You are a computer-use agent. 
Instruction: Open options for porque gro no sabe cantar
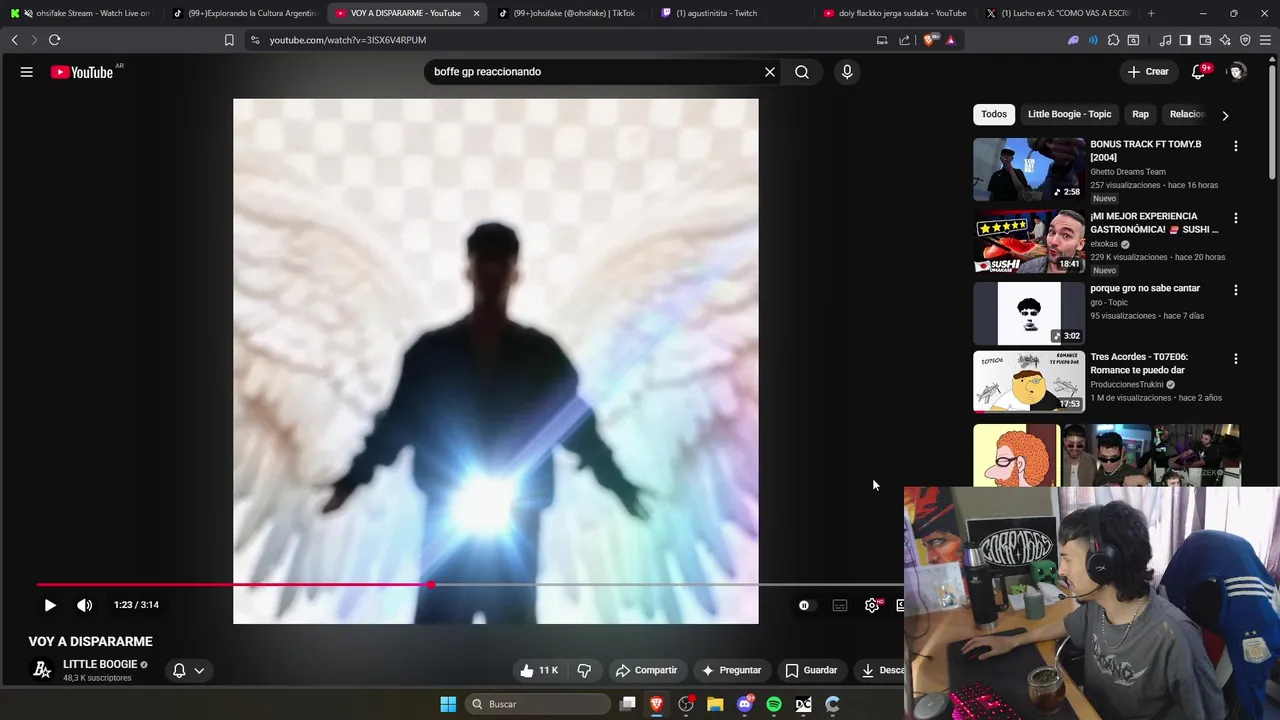(x=1236, y=290)
